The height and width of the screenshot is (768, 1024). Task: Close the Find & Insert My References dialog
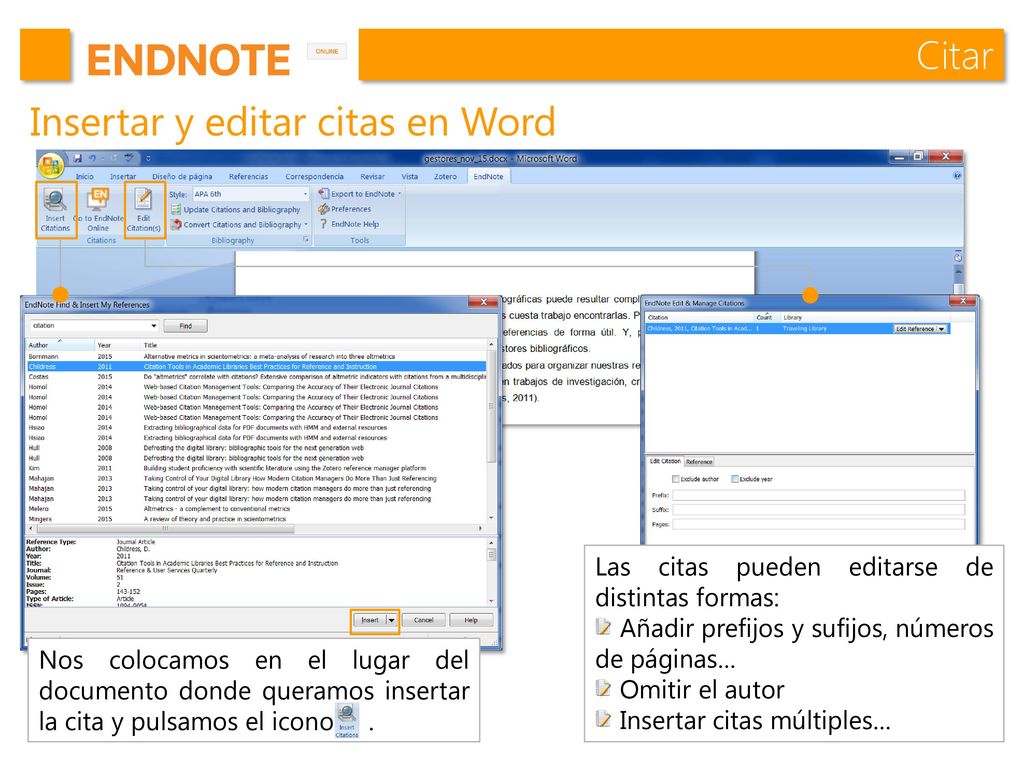[x=483, y=302]
